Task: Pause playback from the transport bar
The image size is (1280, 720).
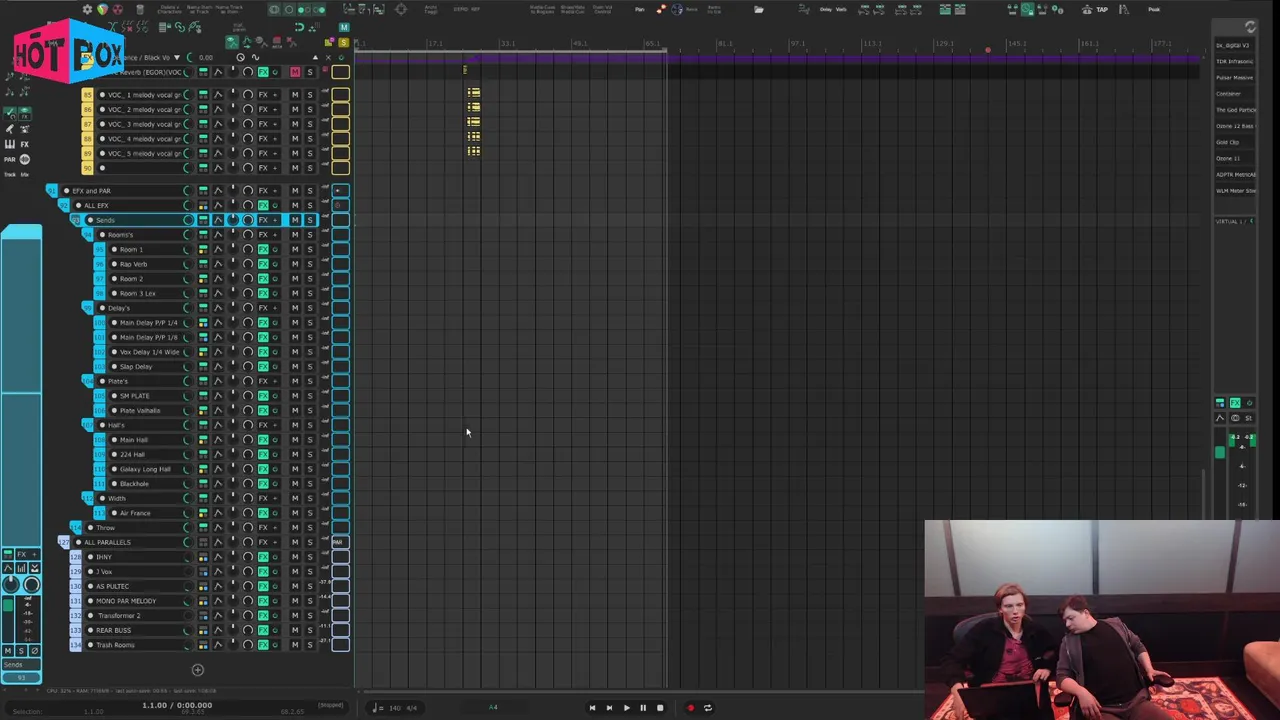Action: click(x=643, y=708)
